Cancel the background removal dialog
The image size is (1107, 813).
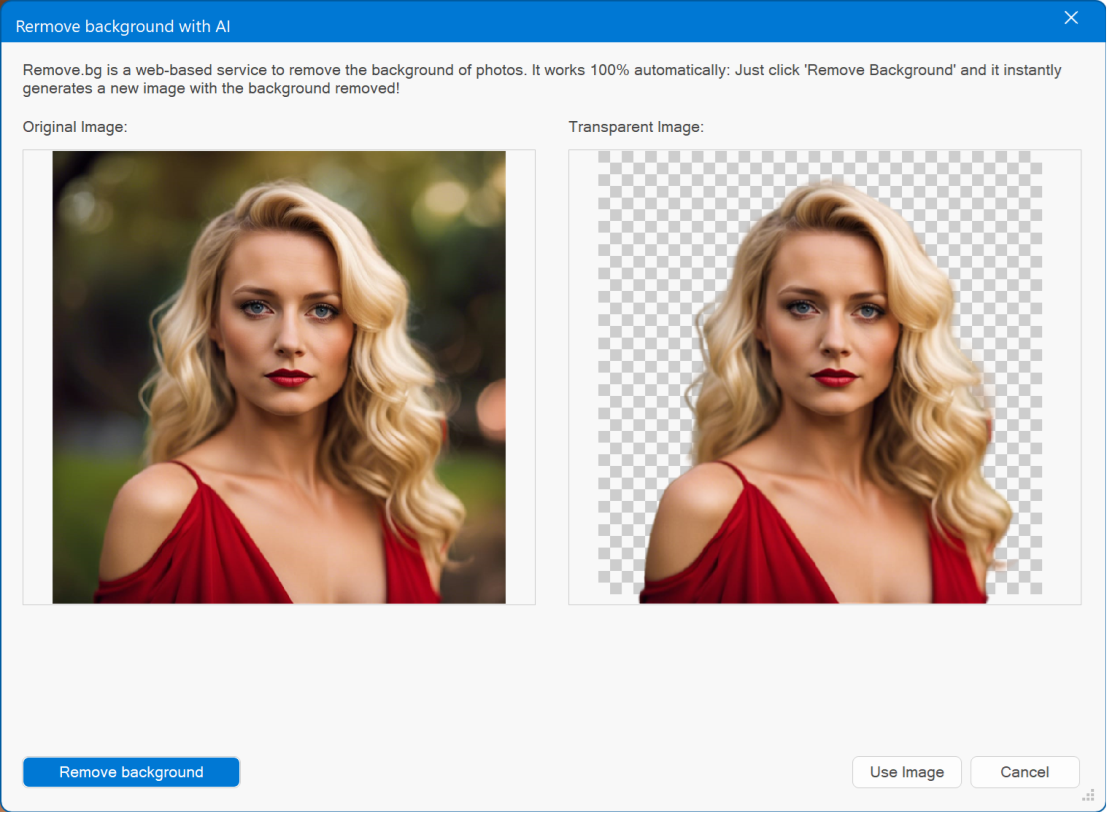[1024, 772]
